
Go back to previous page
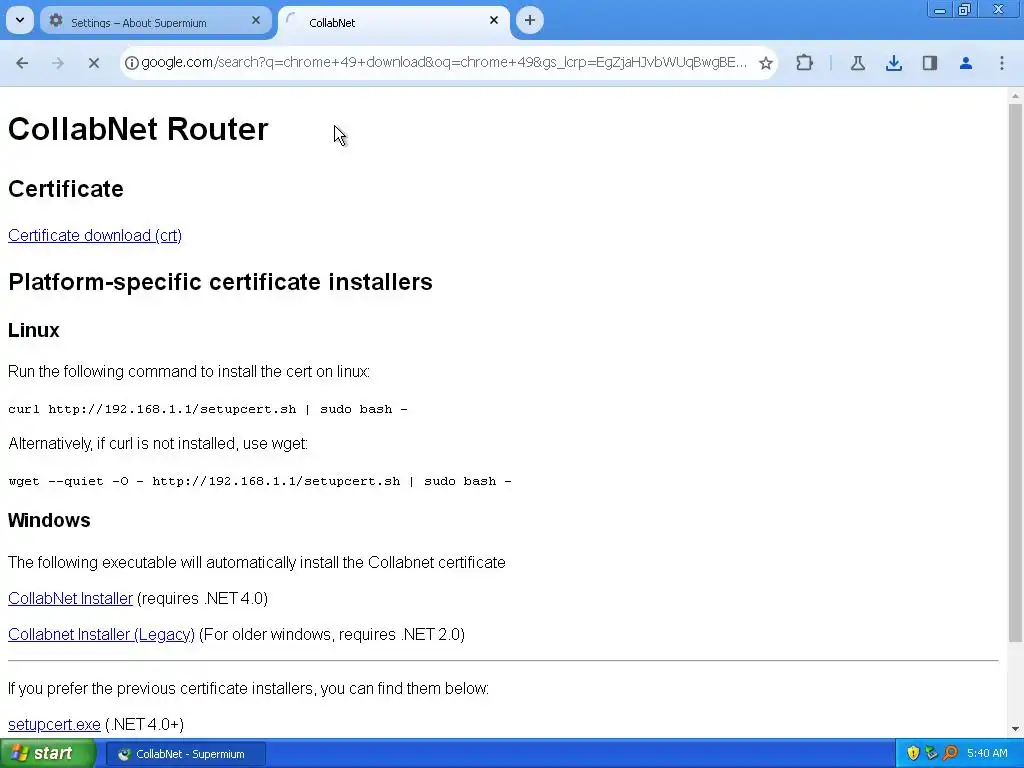[x=22, y=63]
